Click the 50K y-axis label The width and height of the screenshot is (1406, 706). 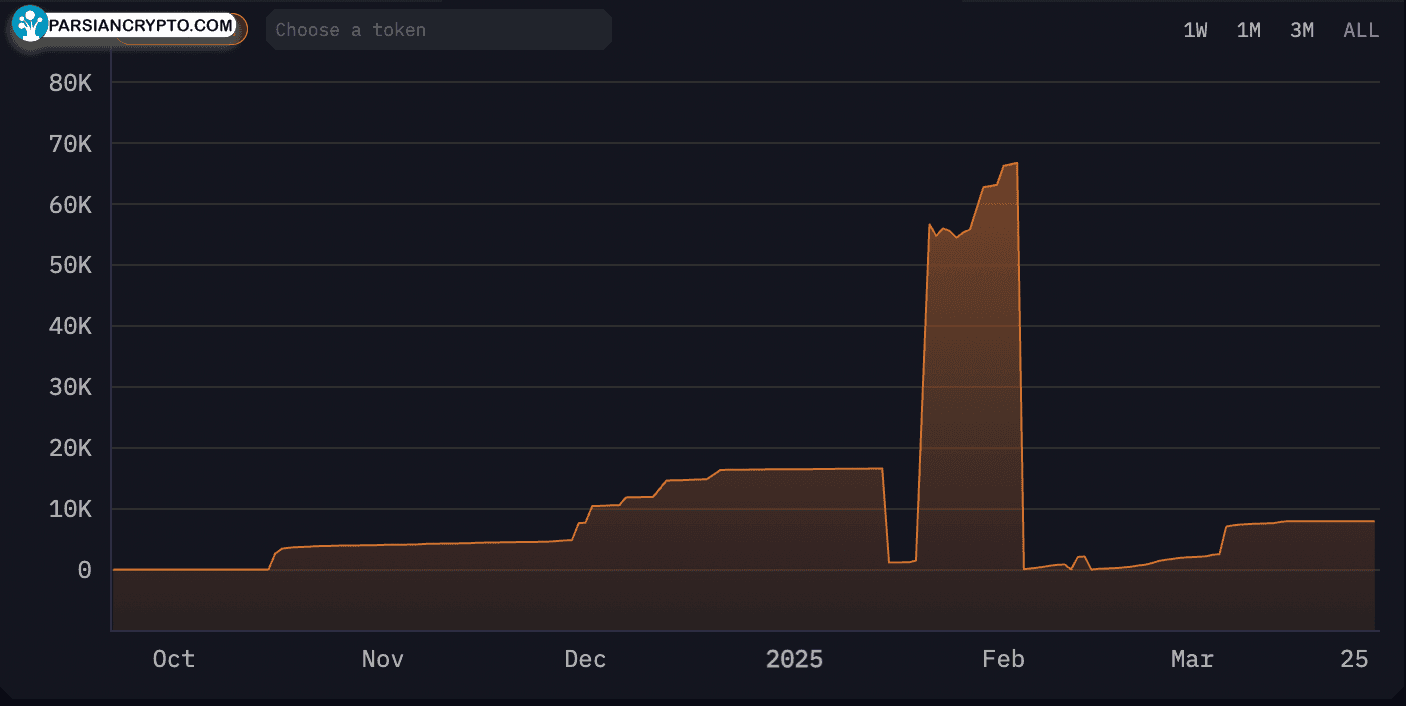70,266
